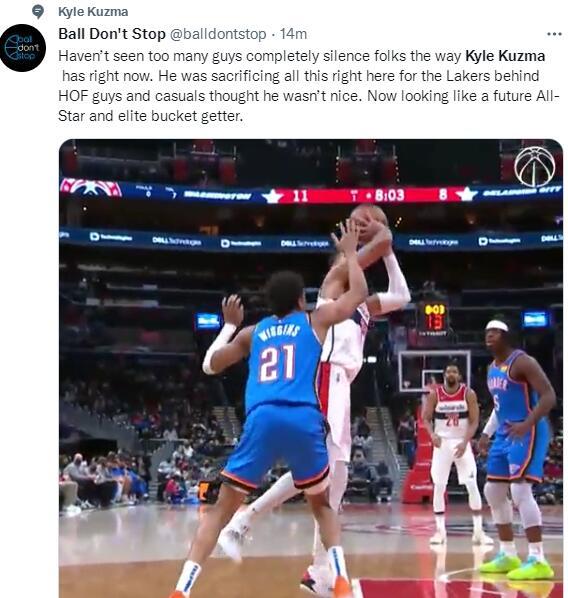Screen dimensions: 568x598
Task: Open the @balldontstop handle link
Action: pyautogui.click(x=217, y=34)
